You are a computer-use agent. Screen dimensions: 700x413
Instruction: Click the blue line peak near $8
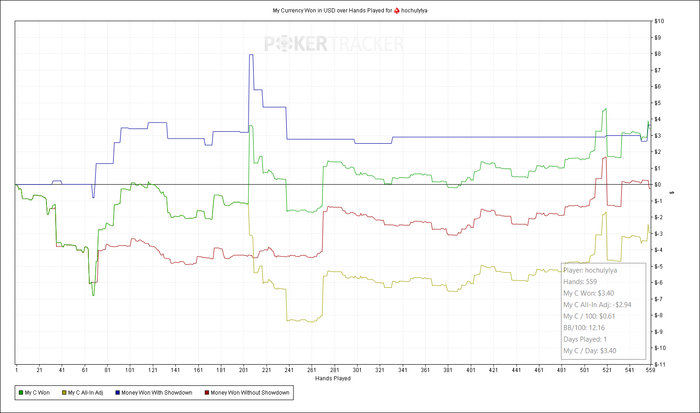pos(251,54)
